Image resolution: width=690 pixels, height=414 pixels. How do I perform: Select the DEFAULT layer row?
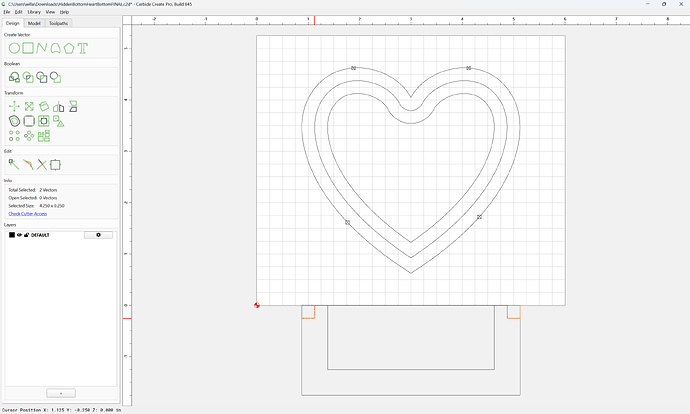click(x=61, y=235)
